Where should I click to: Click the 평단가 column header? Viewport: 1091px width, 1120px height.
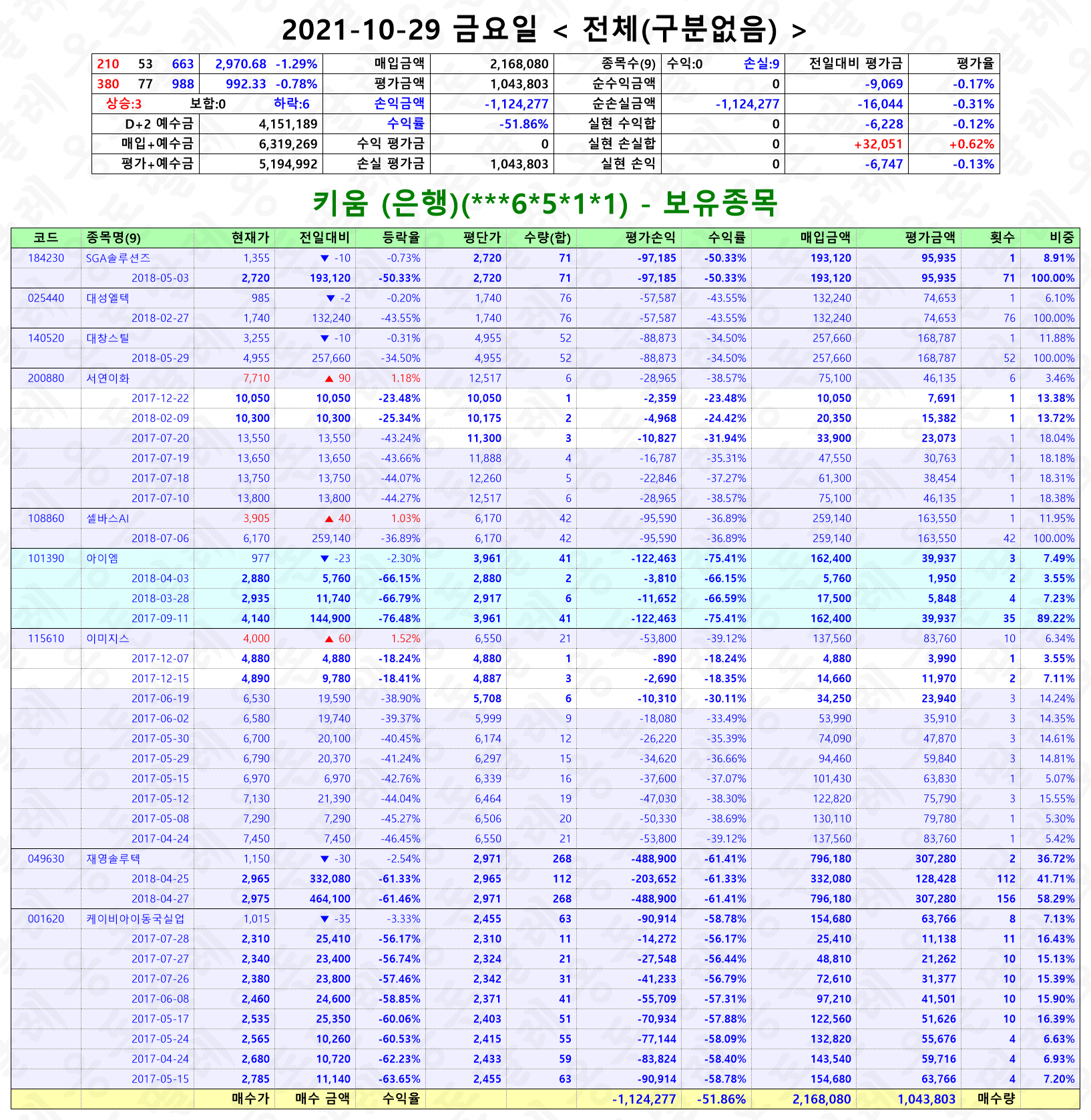pyautogui.click(x=482, y=238)
